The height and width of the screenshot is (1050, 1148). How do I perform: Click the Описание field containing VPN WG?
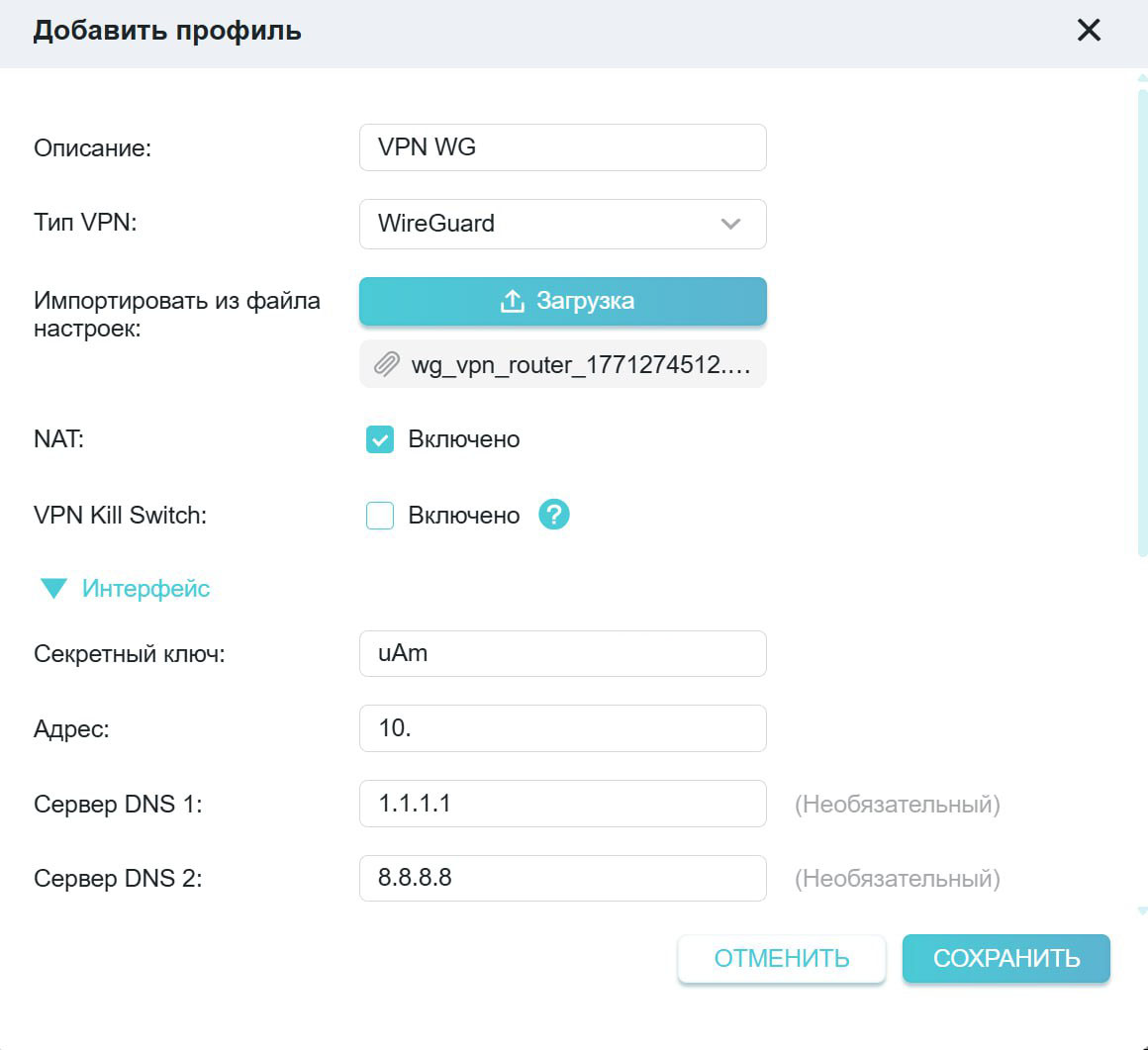click(562, 147)
